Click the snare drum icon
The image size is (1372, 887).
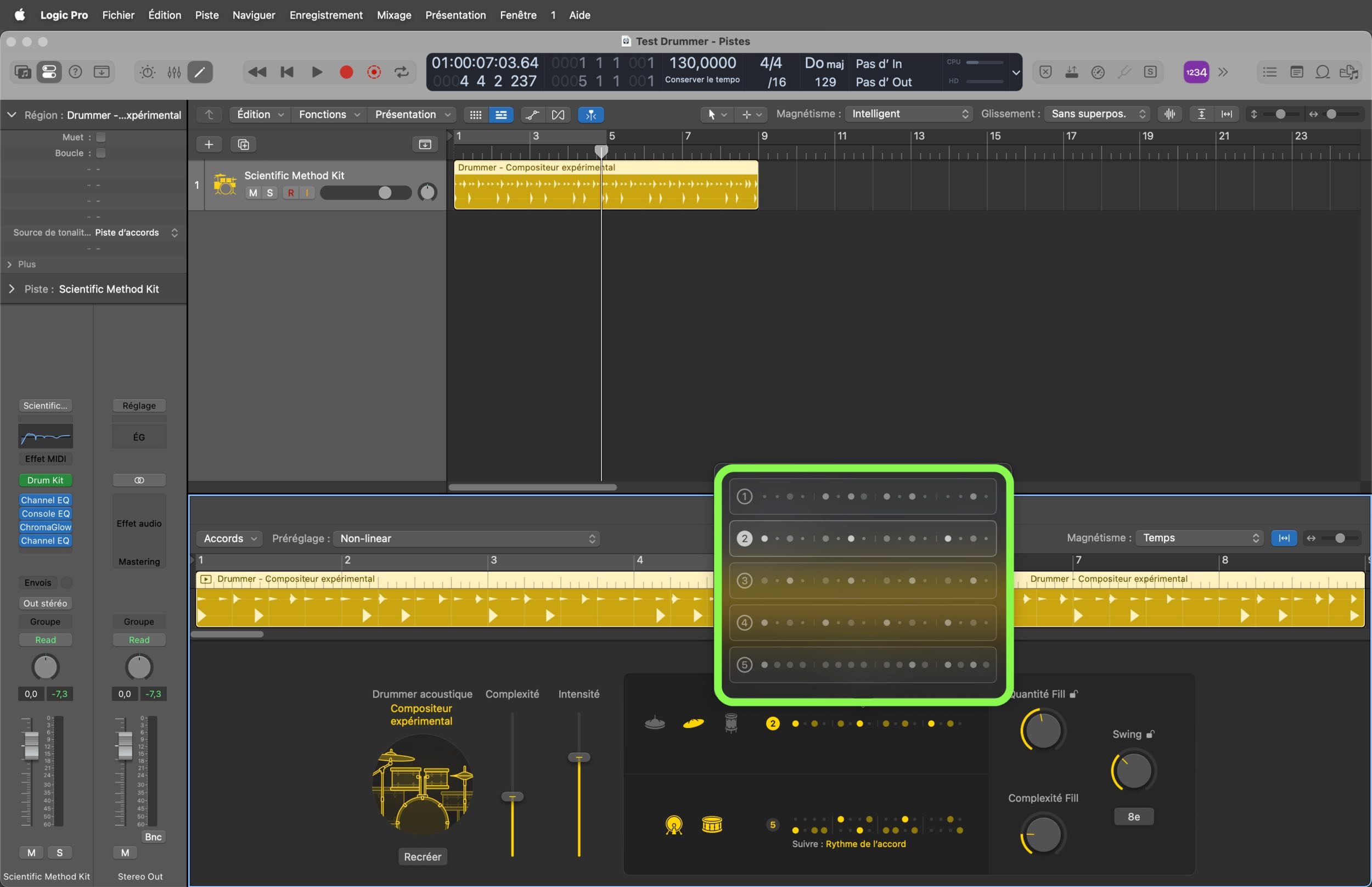click(712, 825)
